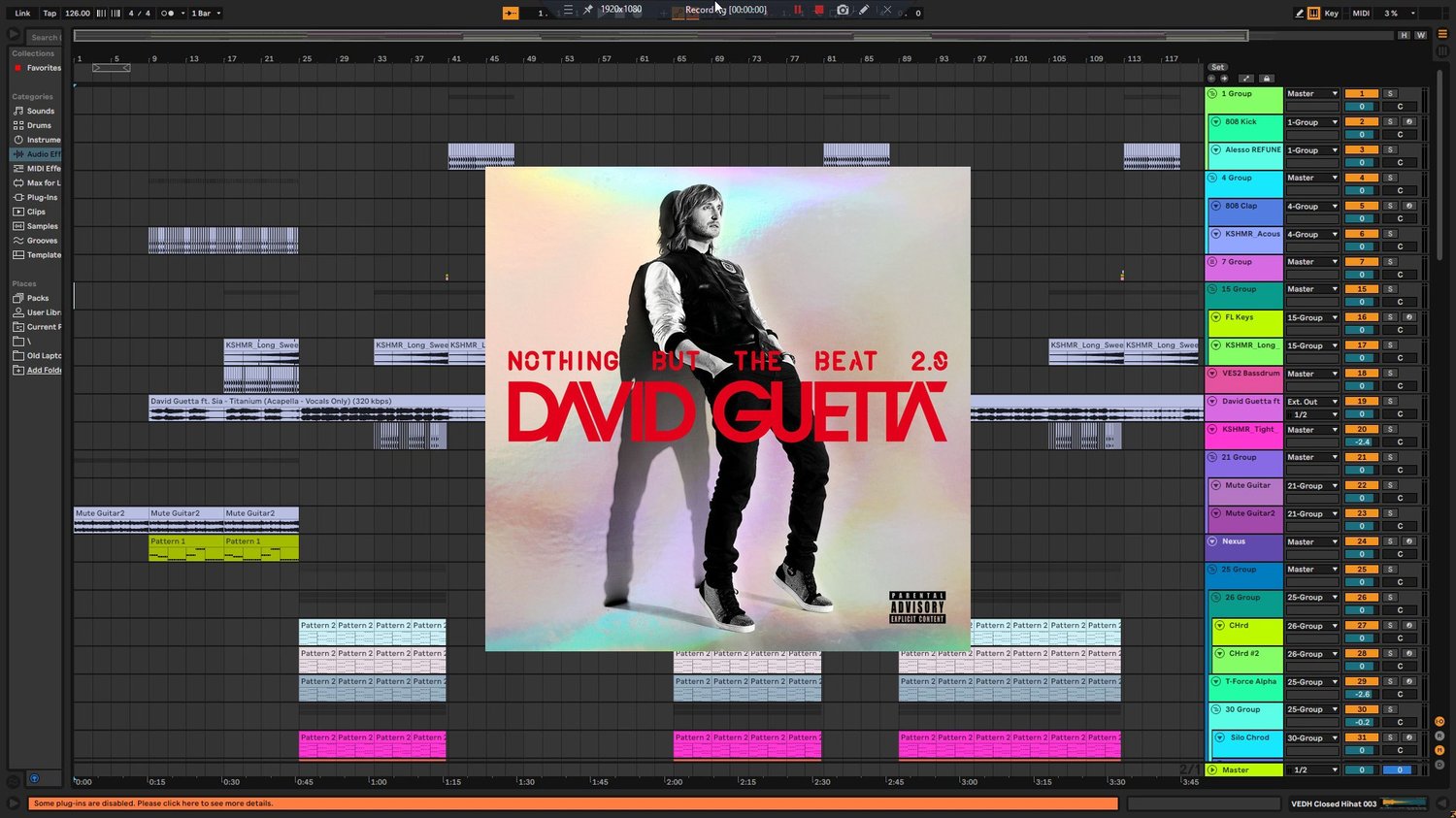Nudge tempo up
1456x818 pixels.
[x=115, y=14]
